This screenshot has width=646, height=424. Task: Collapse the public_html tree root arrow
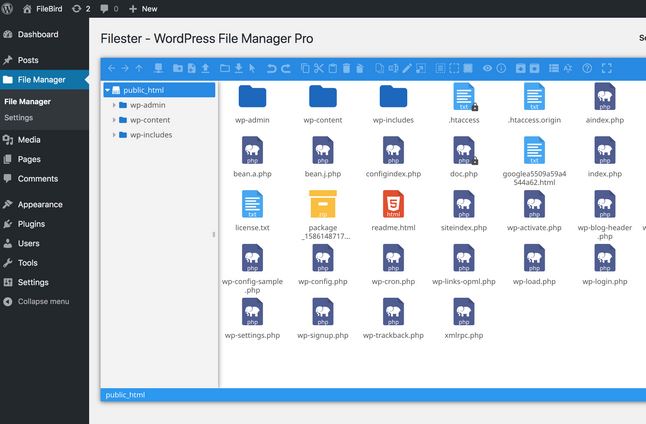(108, 90)
